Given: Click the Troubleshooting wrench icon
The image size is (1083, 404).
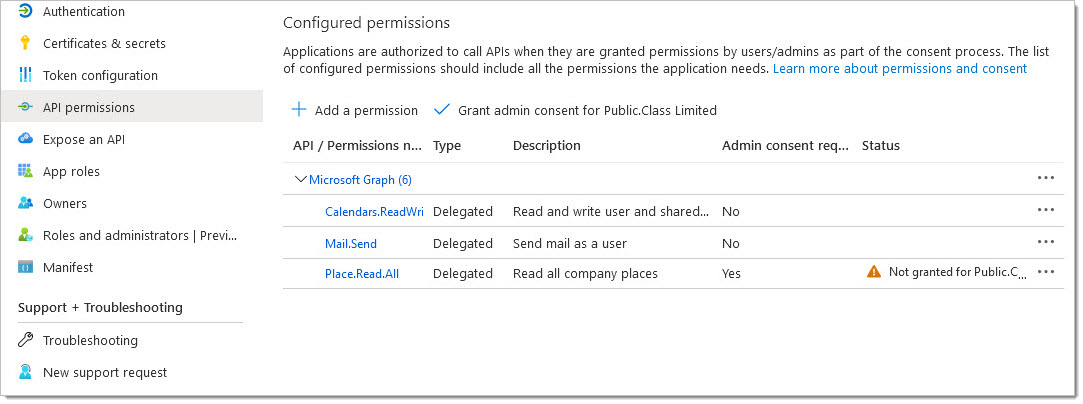Looking at the screenshot, I should point(26,340).
